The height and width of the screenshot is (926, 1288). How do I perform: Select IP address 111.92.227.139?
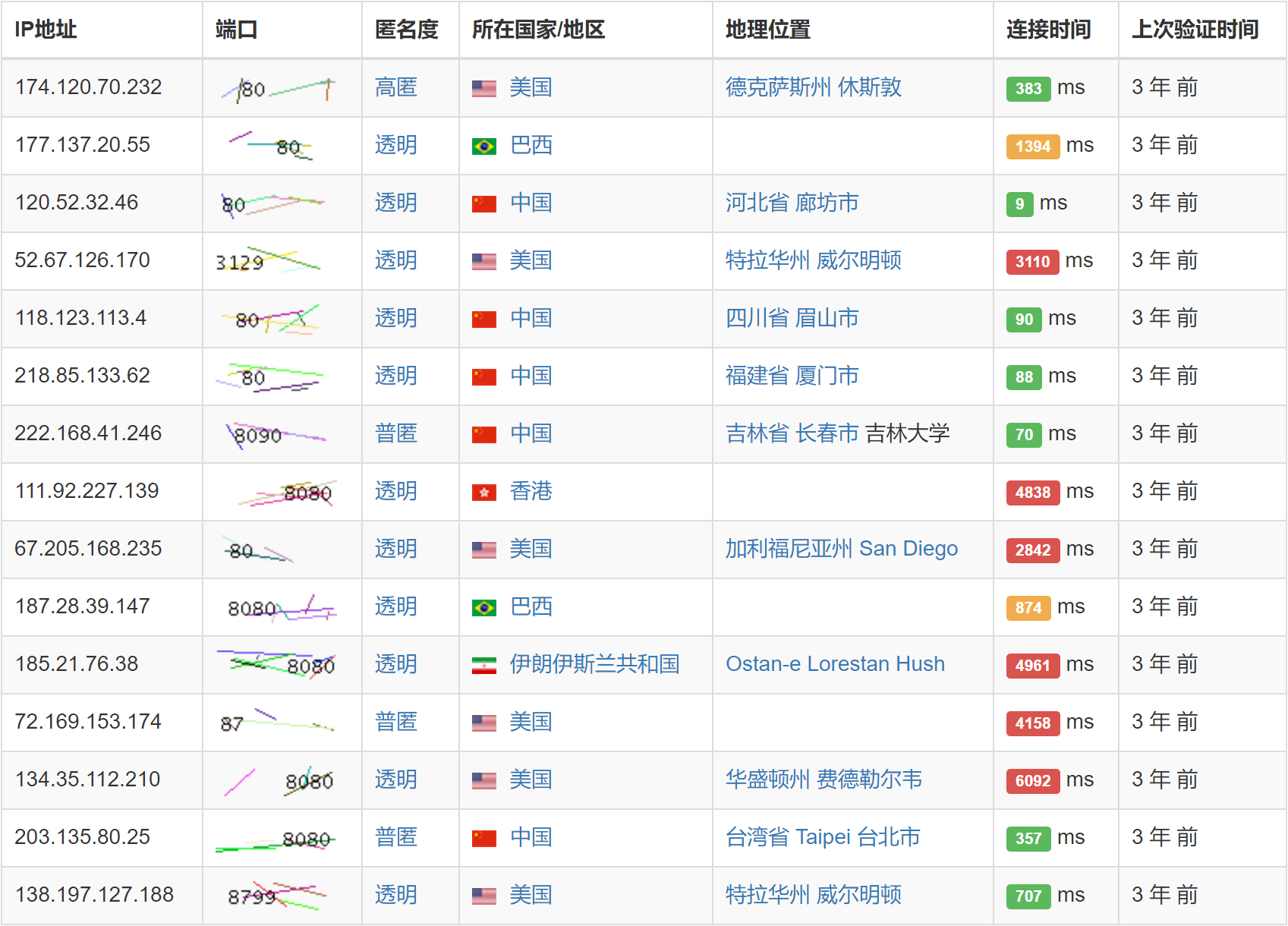click(87, 491)
